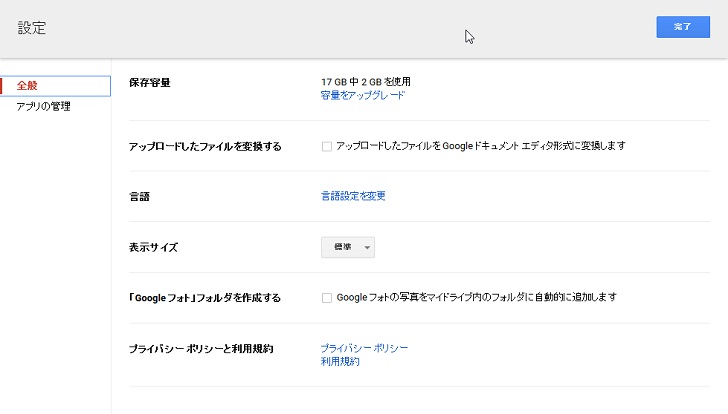
Task: Toggle the Google フォト folder checkbox
Action: click(x=326, y=298)
